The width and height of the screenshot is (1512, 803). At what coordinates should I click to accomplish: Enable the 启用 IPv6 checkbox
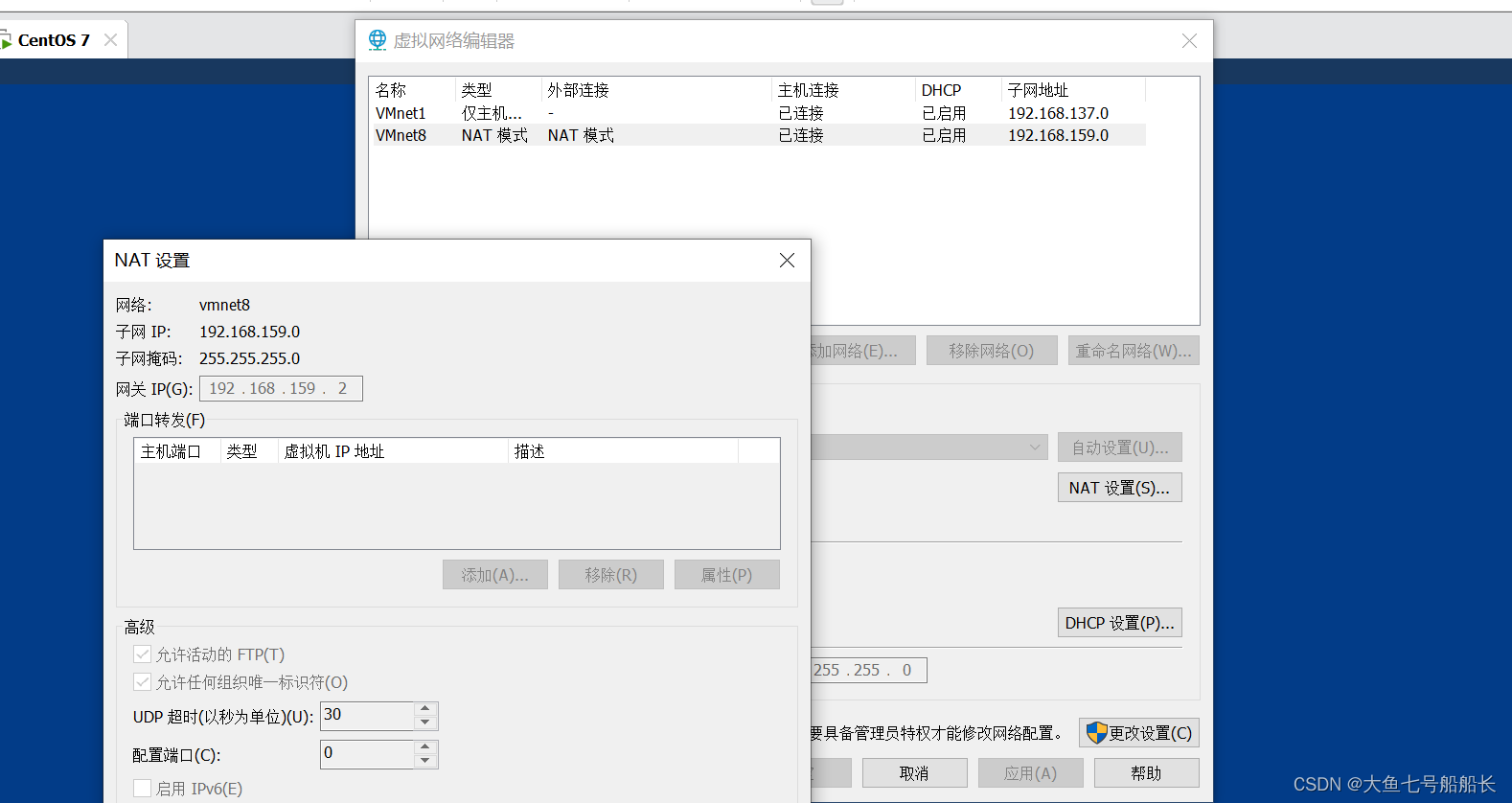click(x=142, y=789)
